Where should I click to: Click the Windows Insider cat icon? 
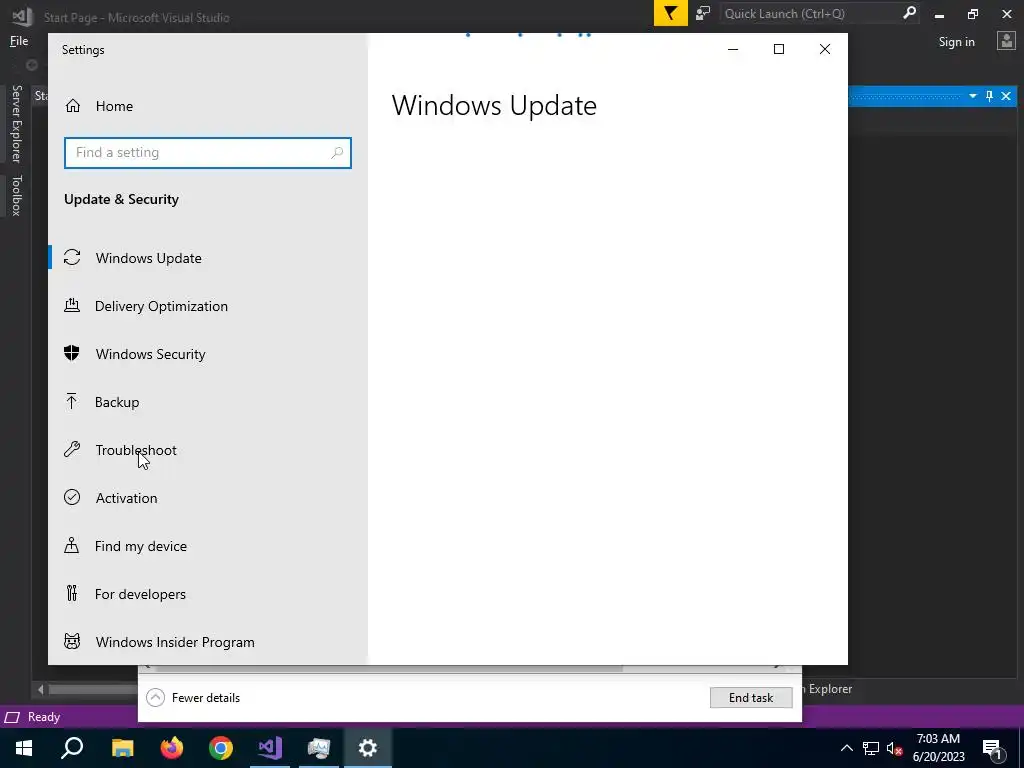(72, 641)
